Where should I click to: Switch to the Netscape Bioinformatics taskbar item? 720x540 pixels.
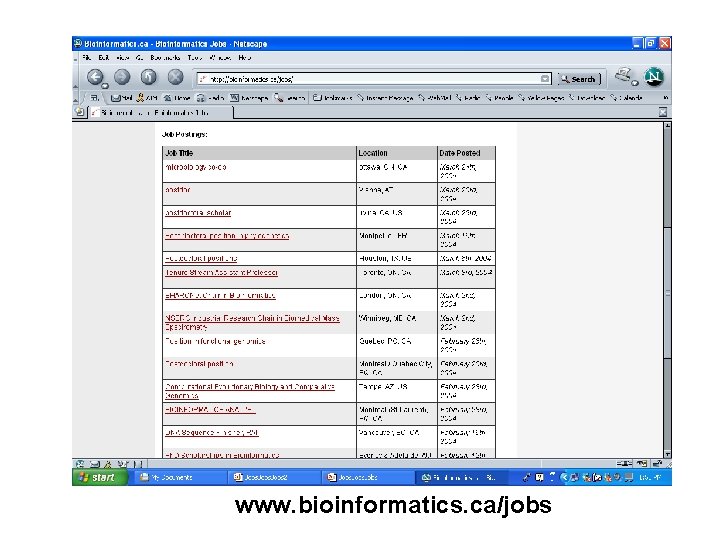coord(461,477)
